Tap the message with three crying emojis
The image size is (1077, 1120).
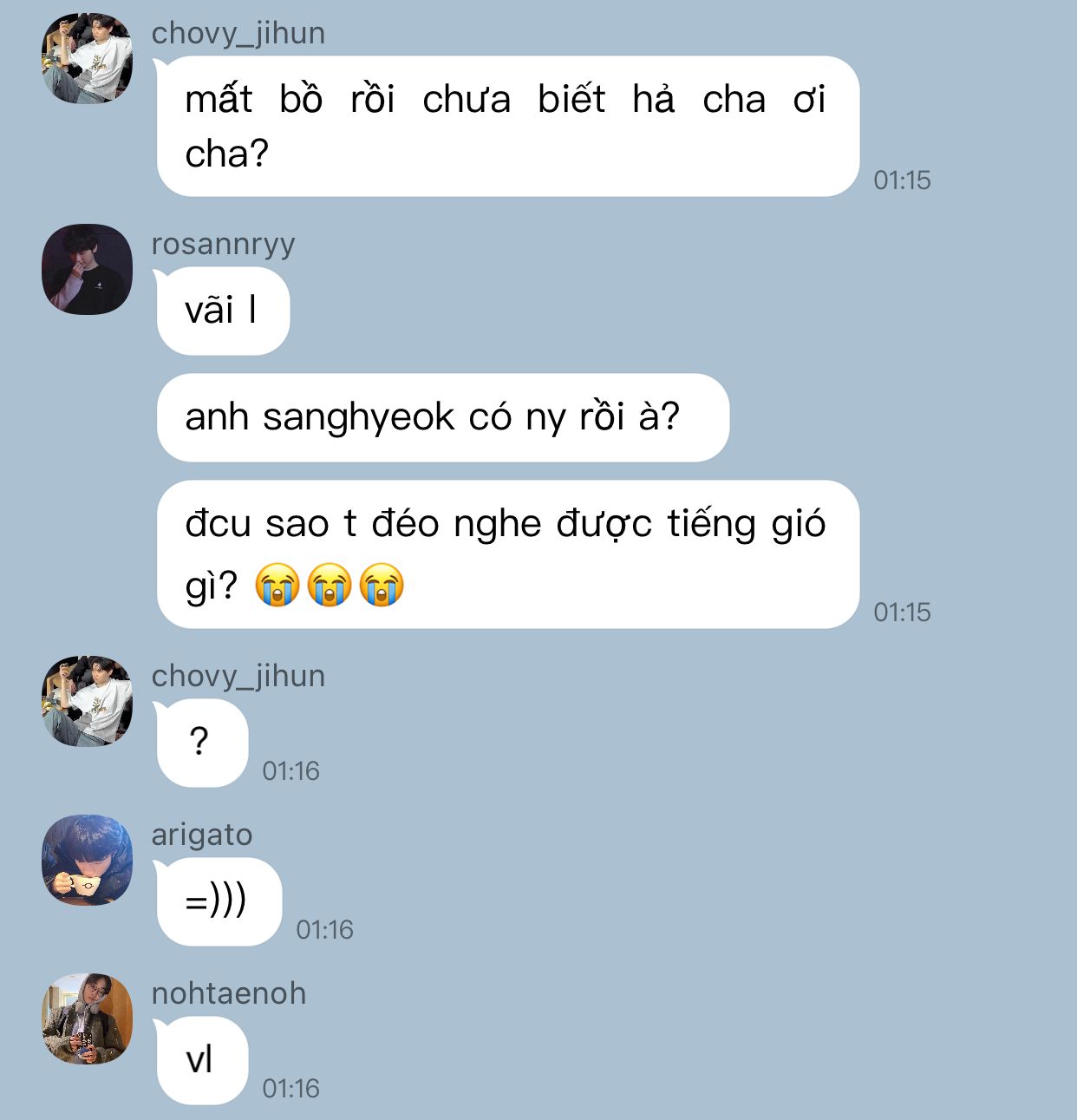point(507,554)
